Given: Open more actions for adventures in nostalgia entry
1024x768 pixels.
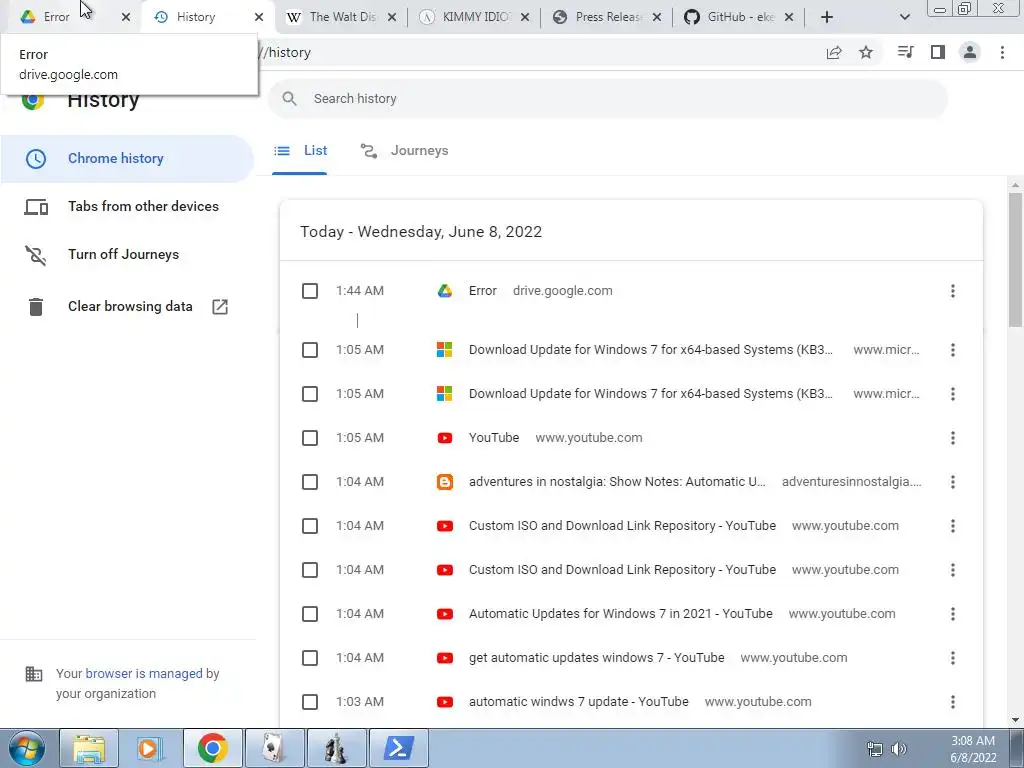Looking at the screenshot, I should tap(953, 482).
